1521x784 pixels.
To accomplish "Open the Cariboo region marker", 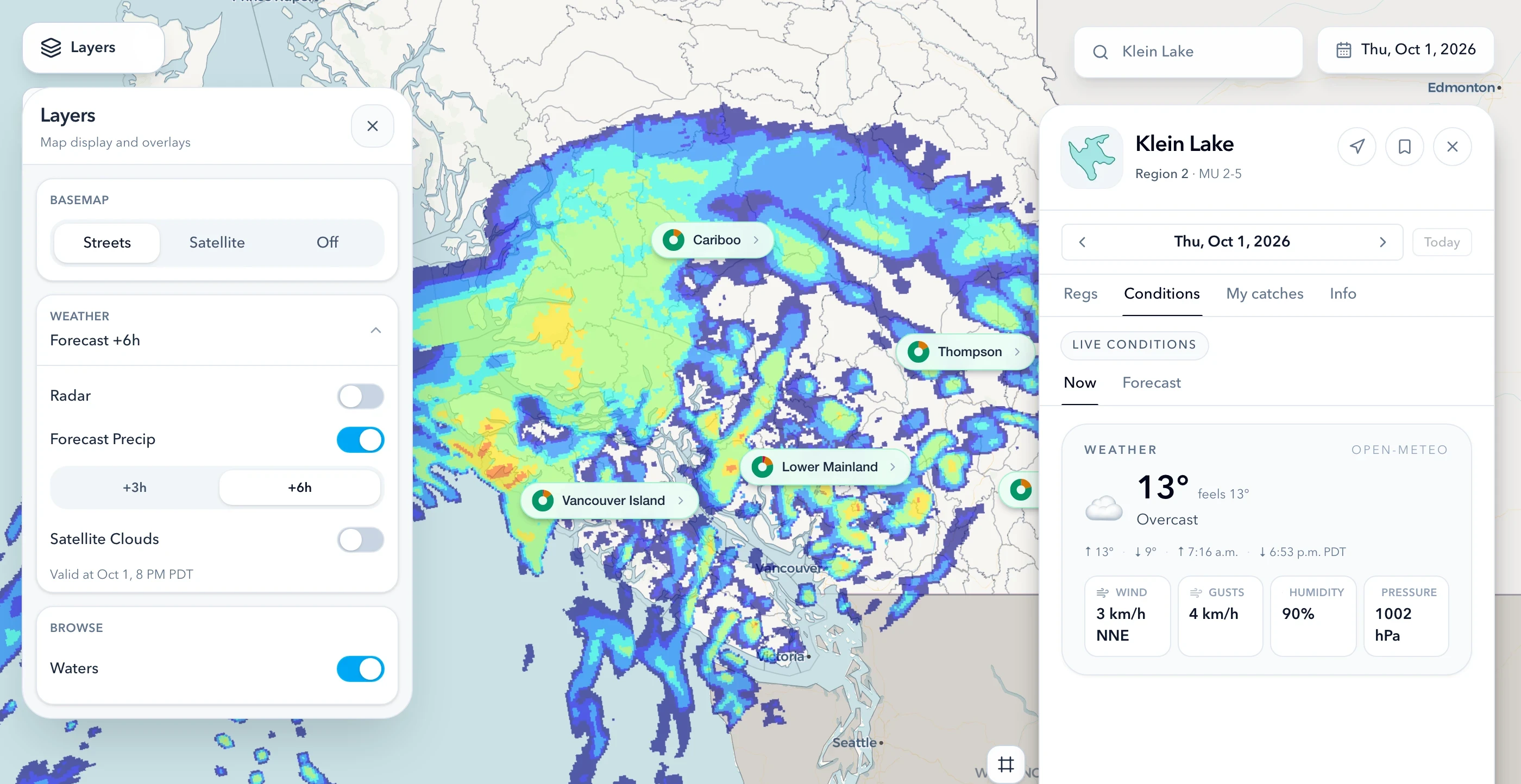I will coord(713,239).
